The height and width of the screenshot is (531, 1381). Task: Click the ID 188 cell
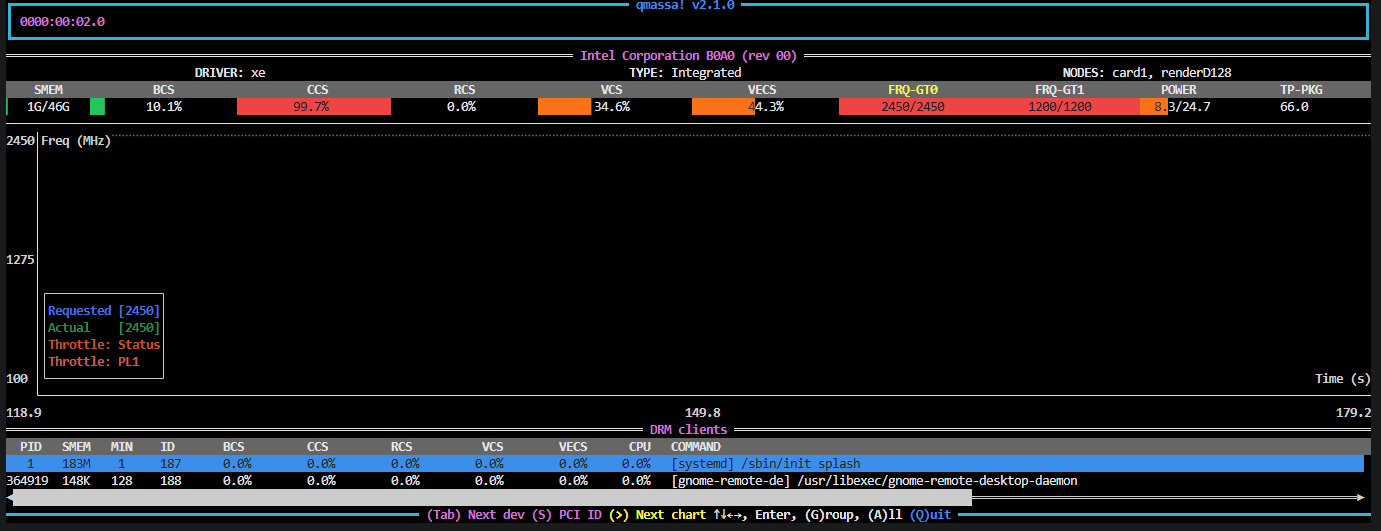[171, 481]
